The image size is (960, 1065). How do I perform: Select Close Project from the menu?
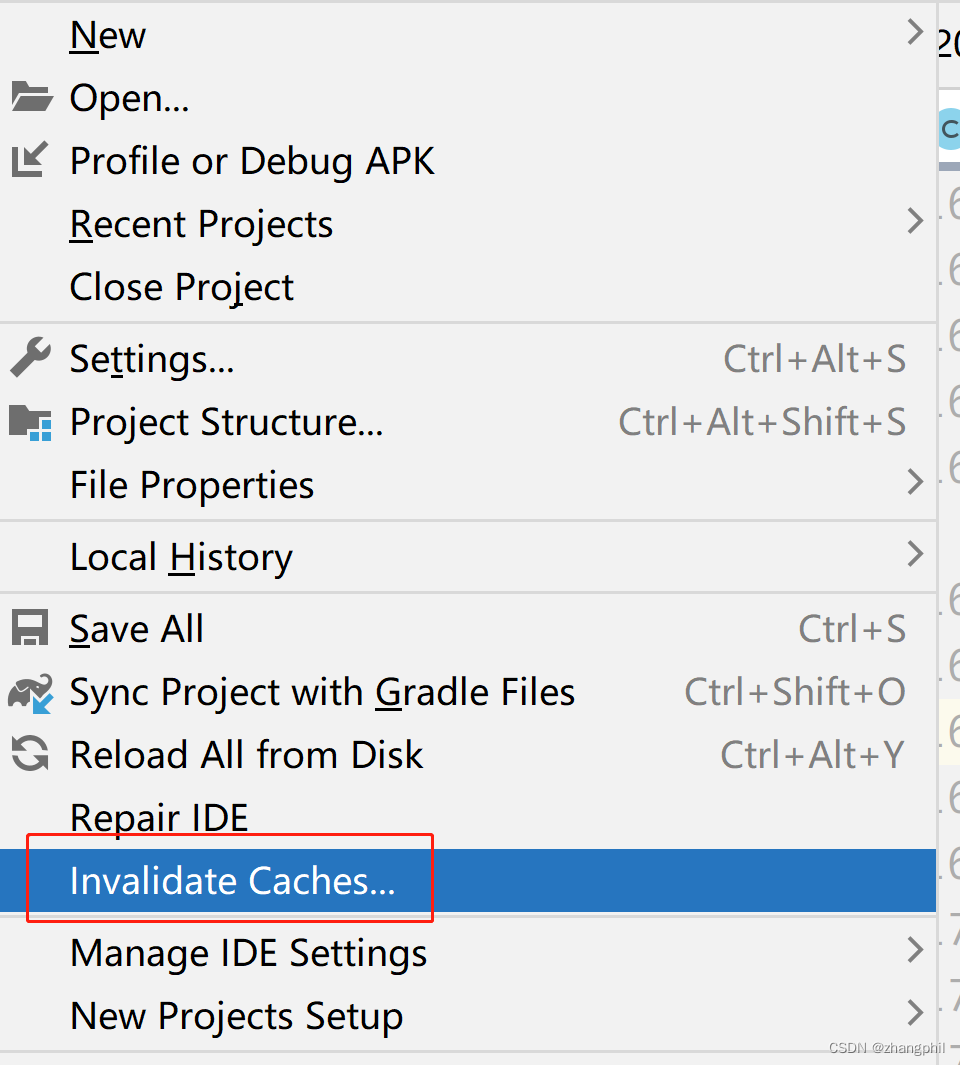[181, 287]
